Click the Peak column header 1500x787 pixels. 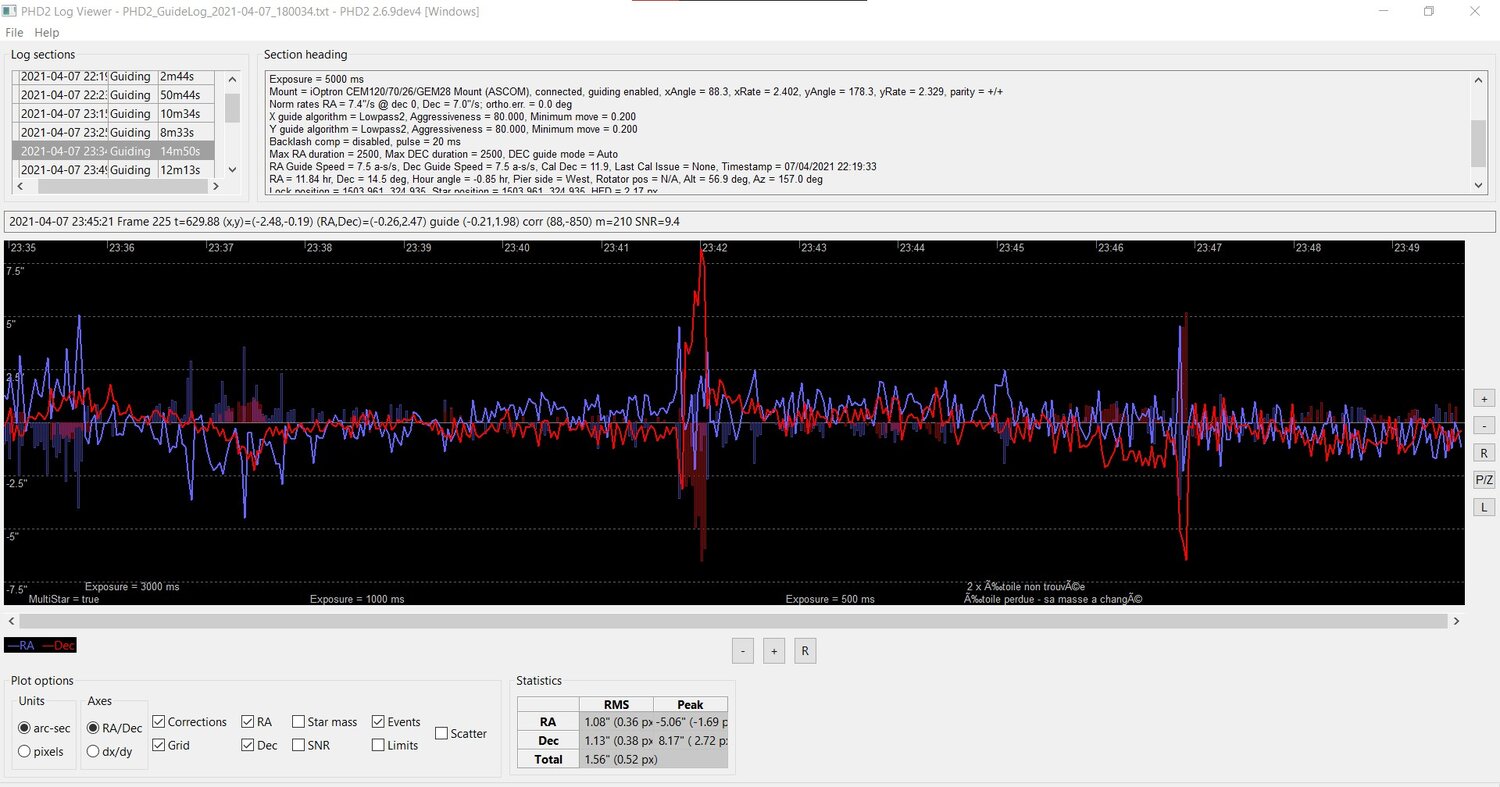pos(691,704)
